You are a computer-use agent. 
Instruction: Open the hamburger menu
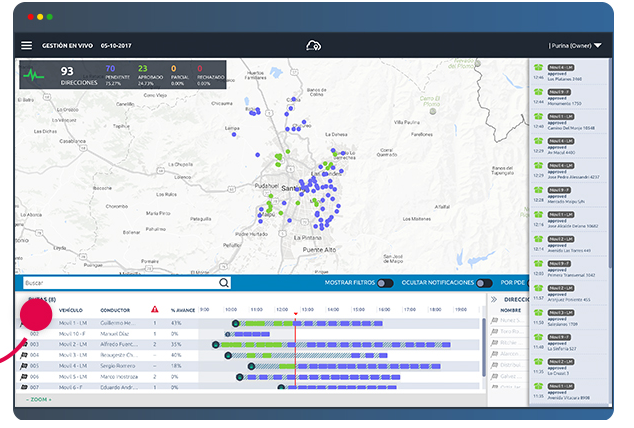point(27,45)
